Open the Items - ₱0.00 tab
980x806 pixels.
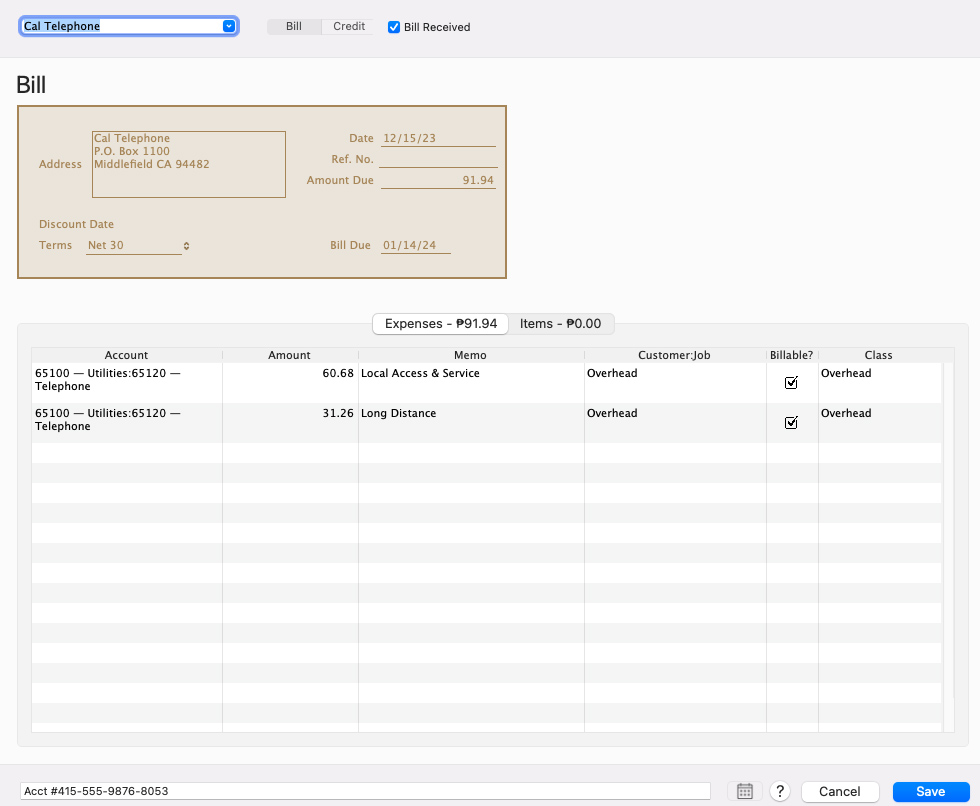(x=562, y=323)
